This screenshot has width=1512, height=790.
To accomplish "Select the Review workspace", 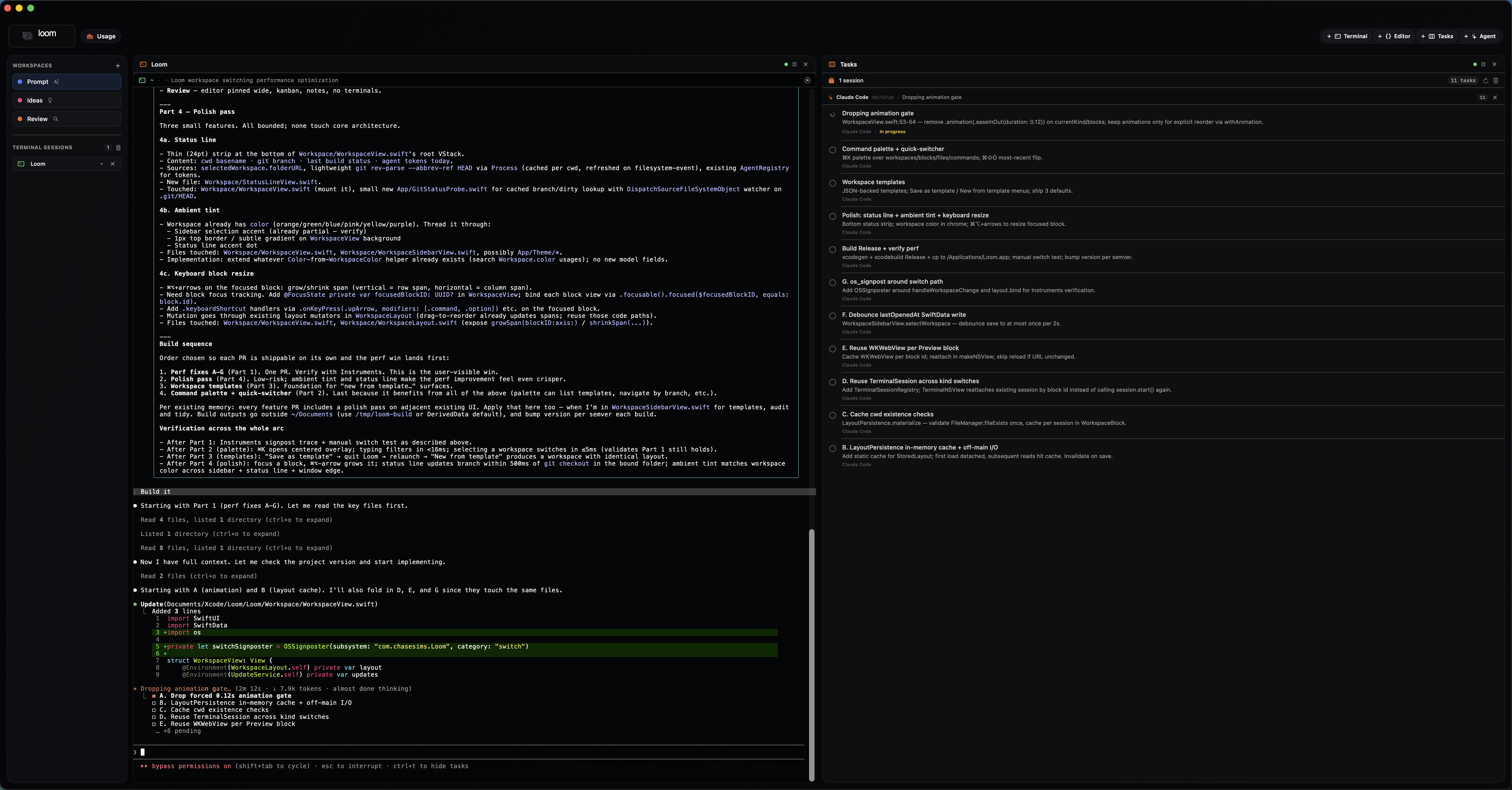I will pyautogui.click(x=67, y=119).
